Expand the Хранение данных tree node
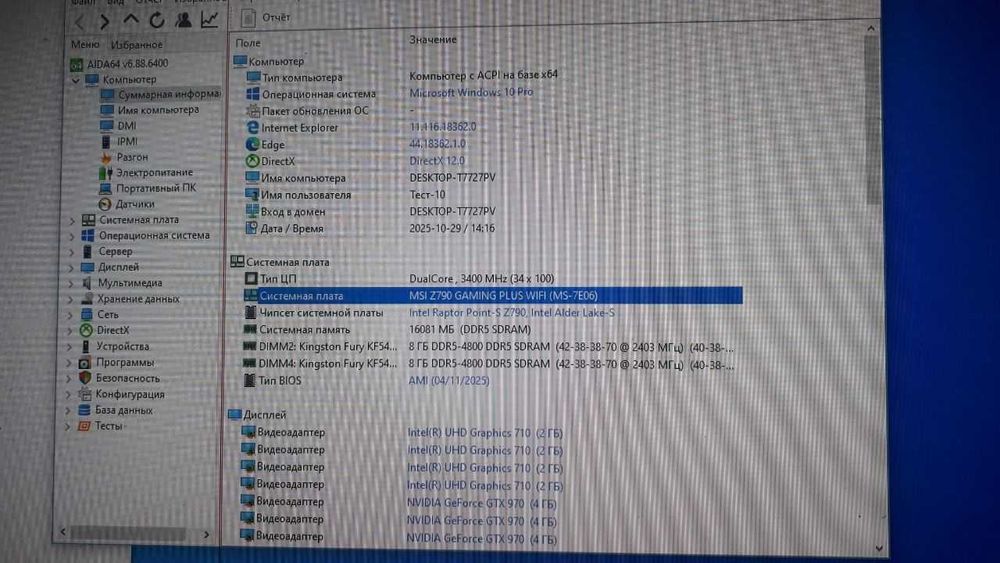The image size is (1000, 563). click(70, 300)
